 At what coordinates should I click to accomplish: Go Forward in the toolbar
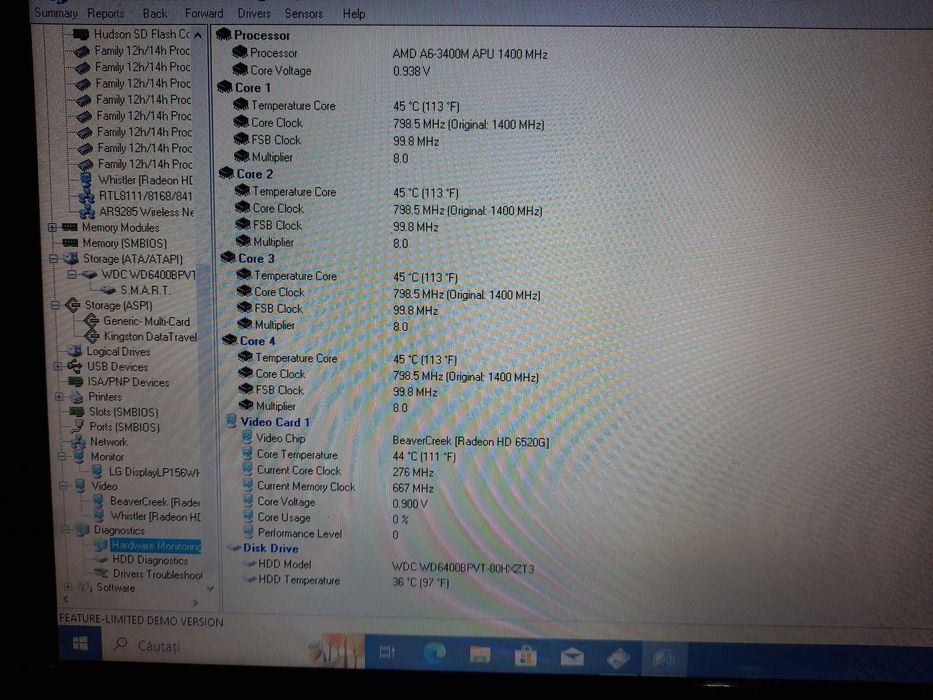(203, 13)
